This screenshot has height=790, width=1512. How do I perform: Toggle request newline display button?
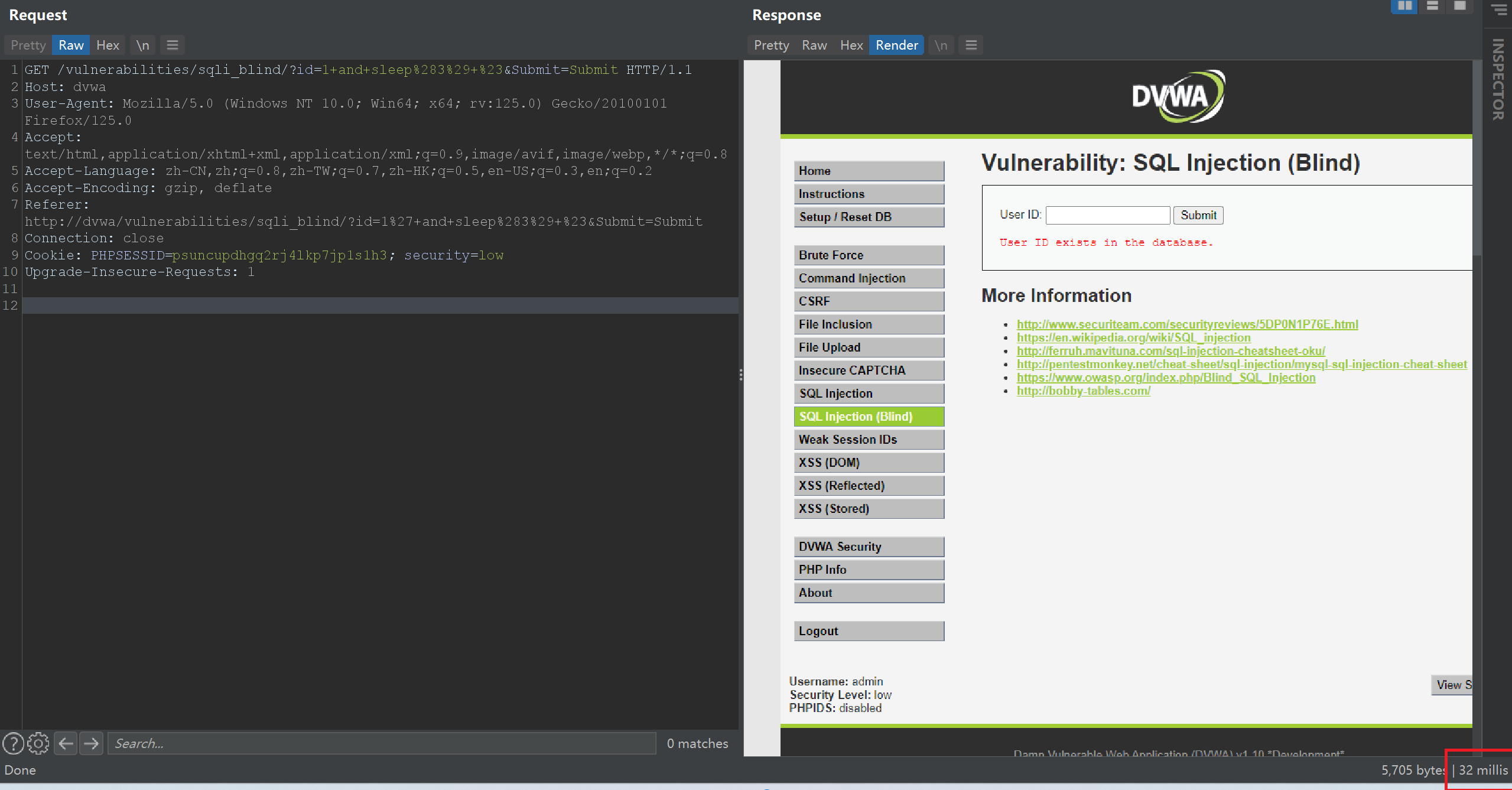pyautogui.click(x=142, y=45)
